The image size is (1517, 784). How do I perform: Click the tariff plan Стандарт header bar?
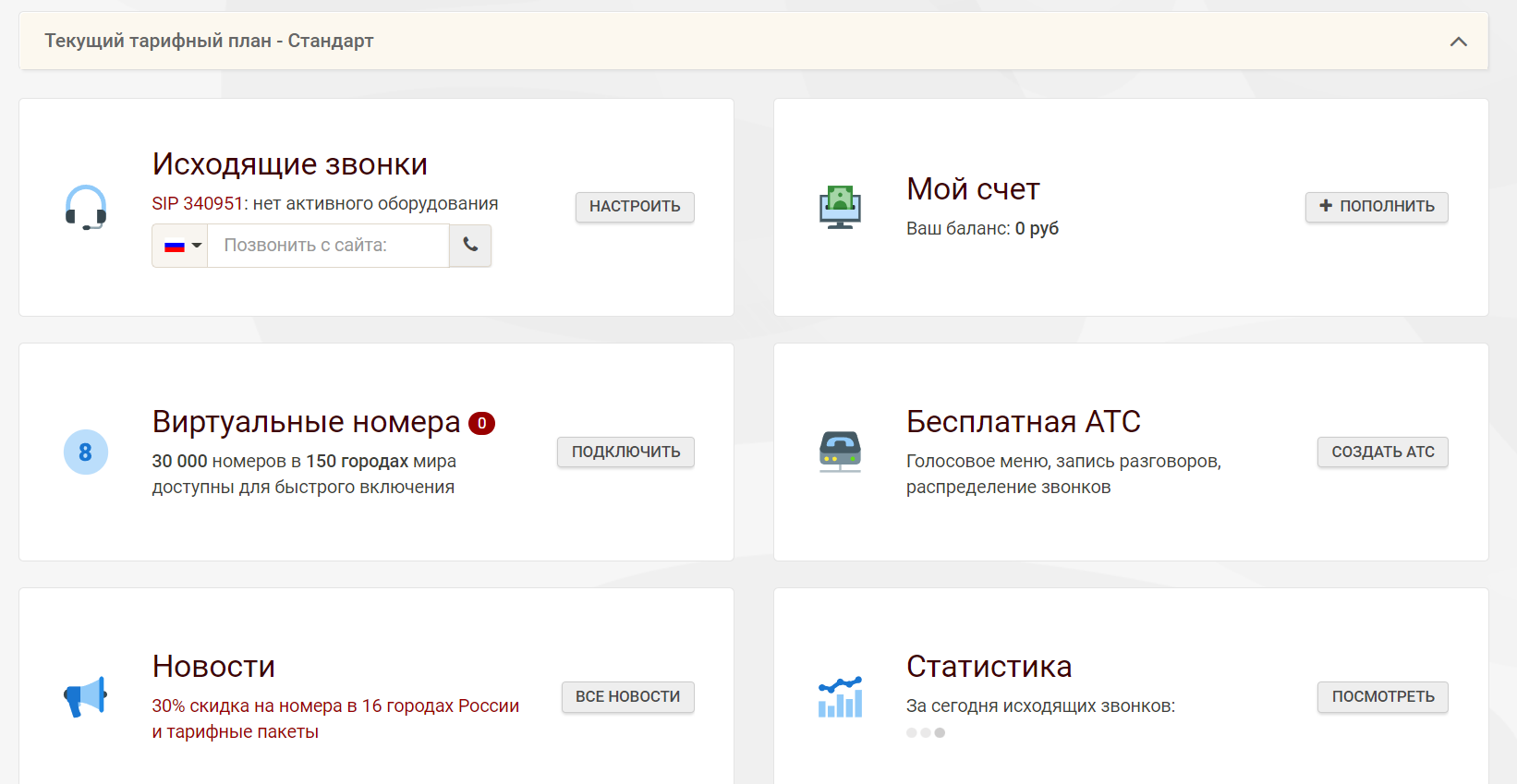[209, 41]
